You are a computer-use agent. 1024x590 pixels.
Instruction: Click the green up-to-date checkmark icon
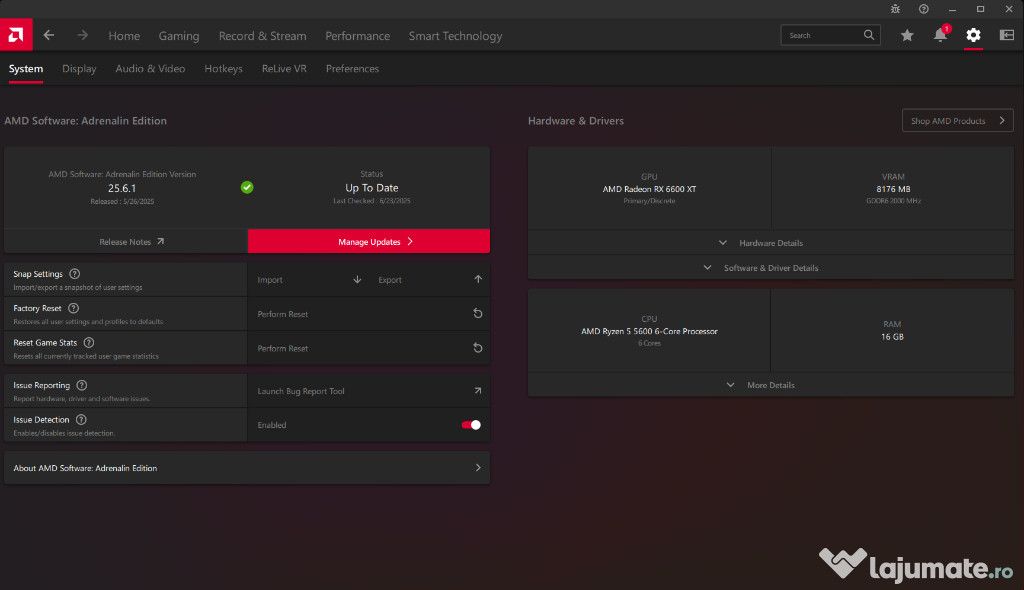pos(247,188)
